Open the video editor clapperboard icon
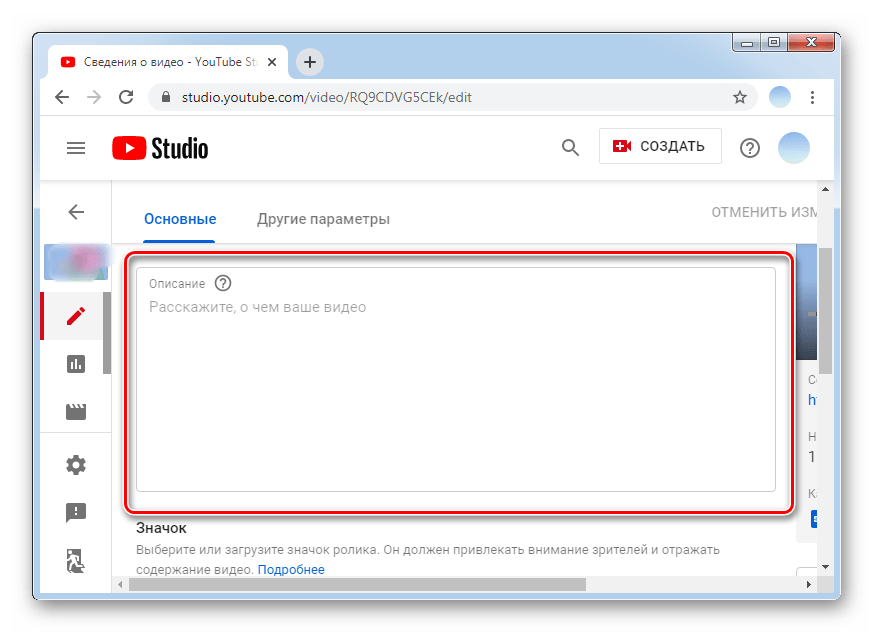 pos(76,411)
